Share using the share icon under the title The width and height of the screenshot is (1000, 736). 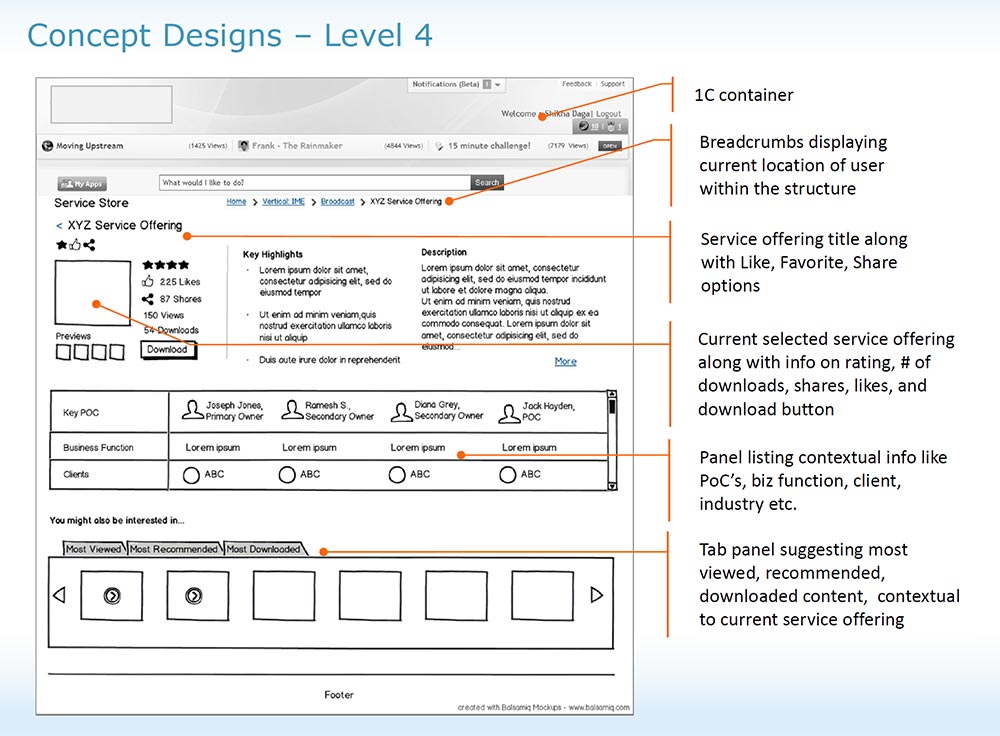[x=89, y=244]
